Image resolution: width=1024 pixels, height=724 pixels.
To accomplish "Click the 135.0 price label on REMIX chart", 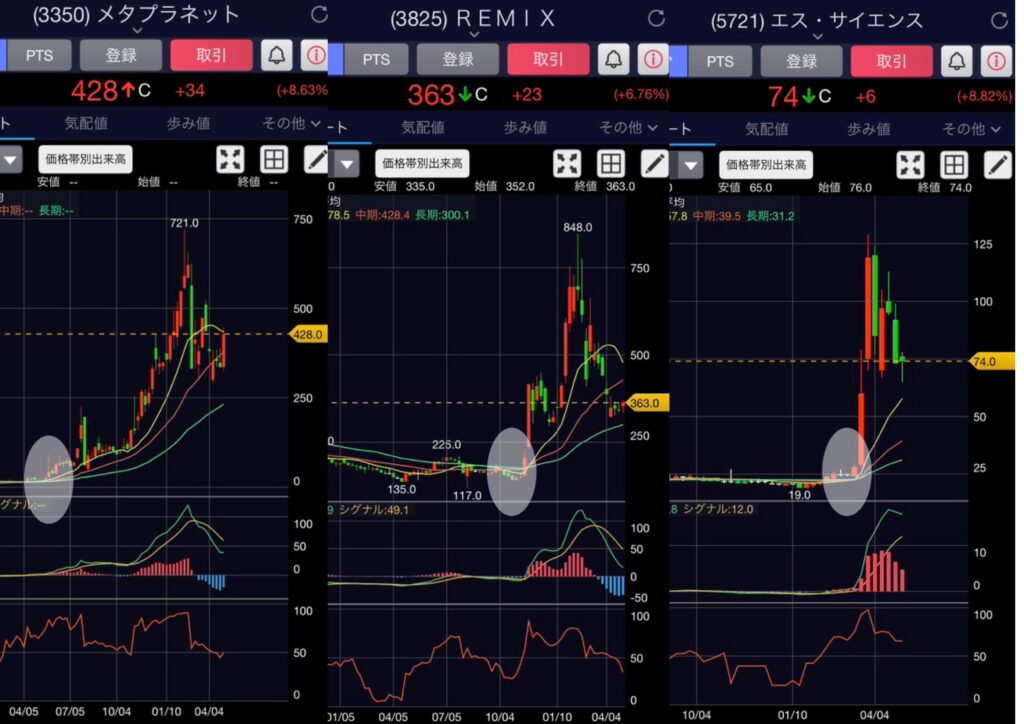I will (402, 489).
